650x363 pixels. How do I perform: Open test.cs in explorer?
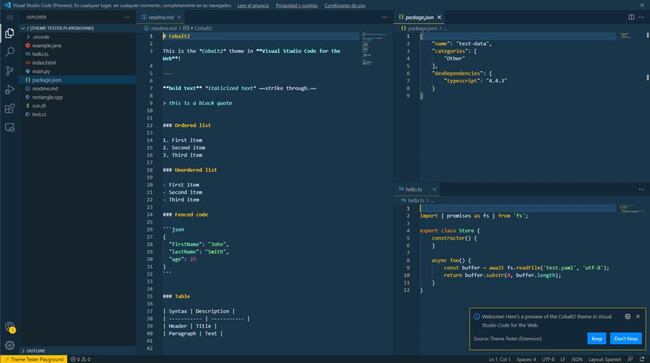click(x=78, y=114)
